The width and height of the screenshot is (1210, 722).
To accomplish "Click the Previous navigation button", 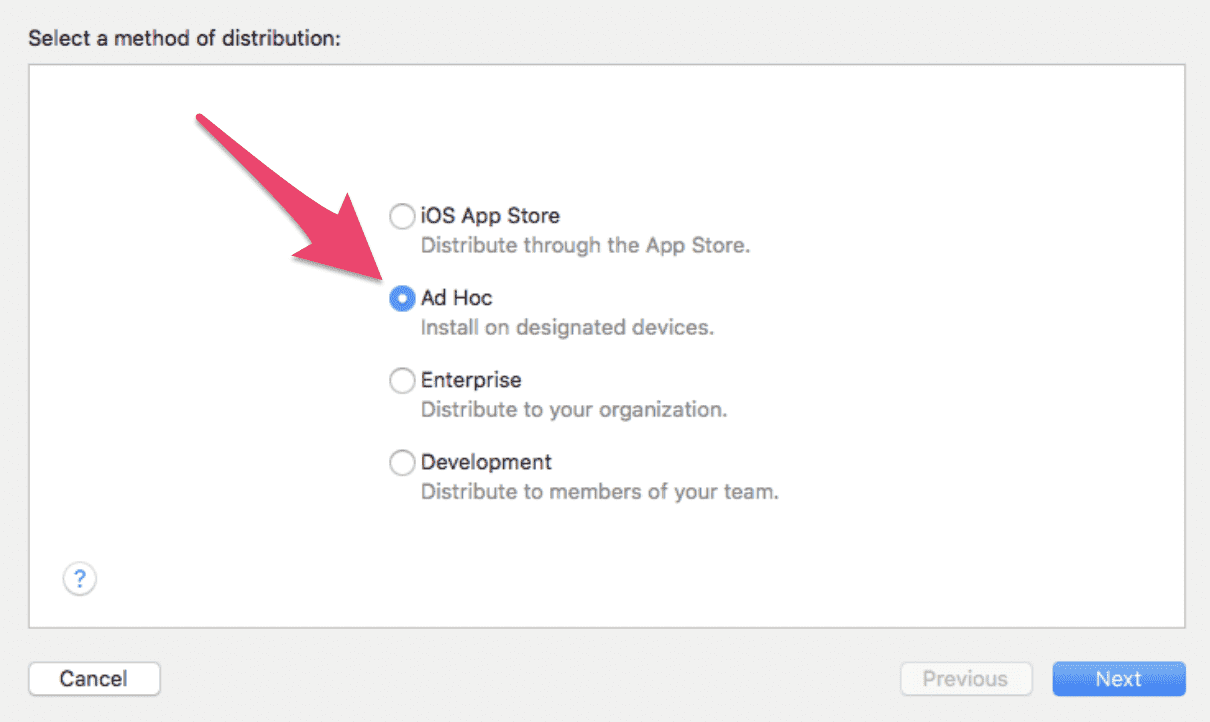I will (965, 678).
